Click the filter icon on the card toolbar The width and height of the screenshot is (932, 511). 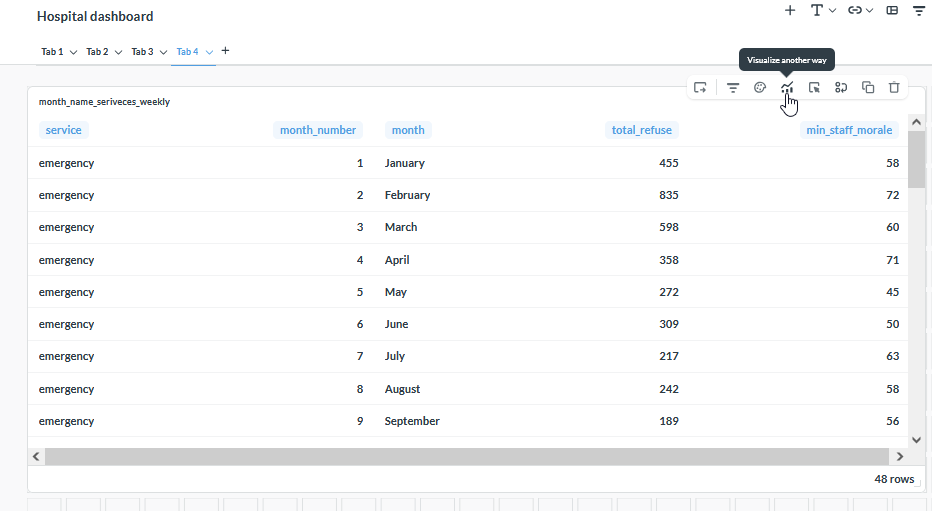[x=733, y=88]
